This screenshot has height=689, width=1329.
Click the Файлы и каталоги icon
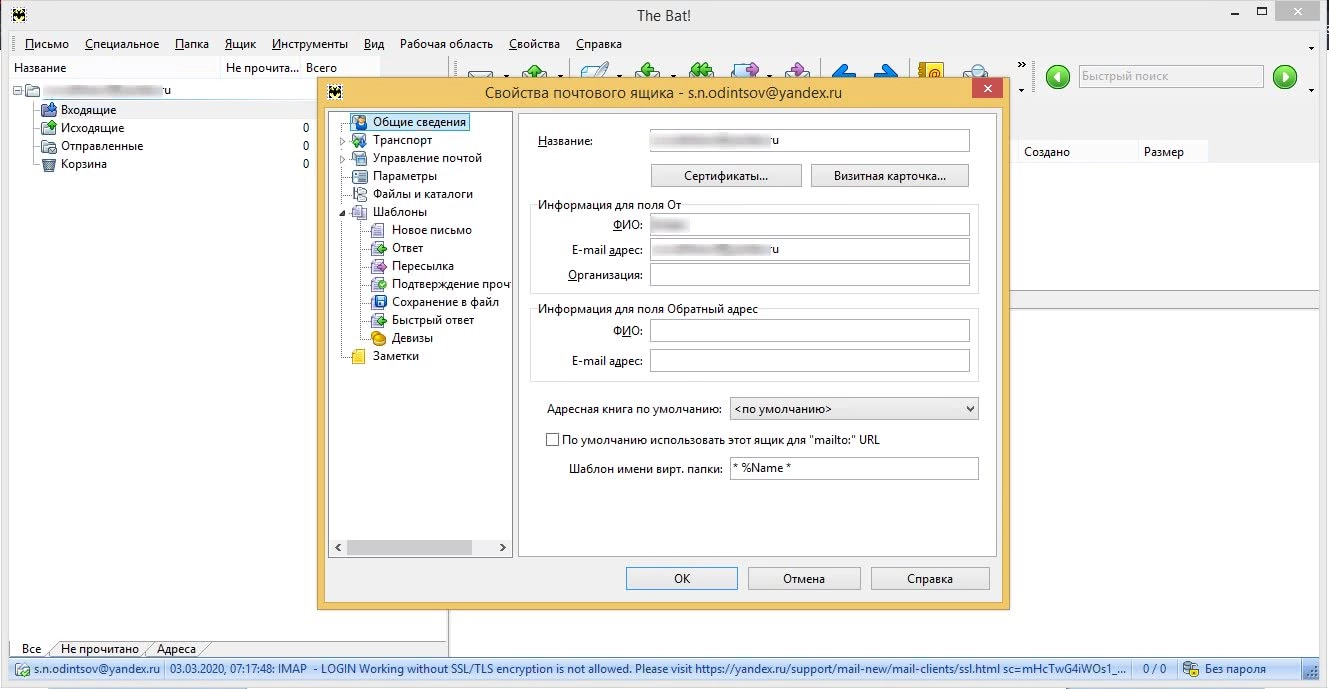pos(360,194)
